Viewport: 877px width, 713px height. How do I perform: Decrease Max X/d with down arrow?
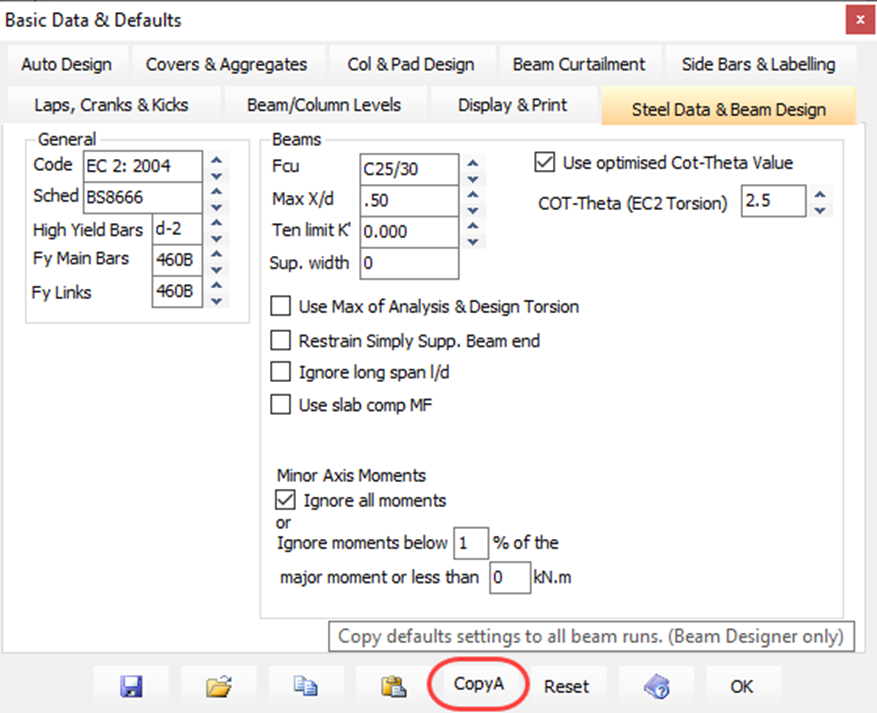473,211
